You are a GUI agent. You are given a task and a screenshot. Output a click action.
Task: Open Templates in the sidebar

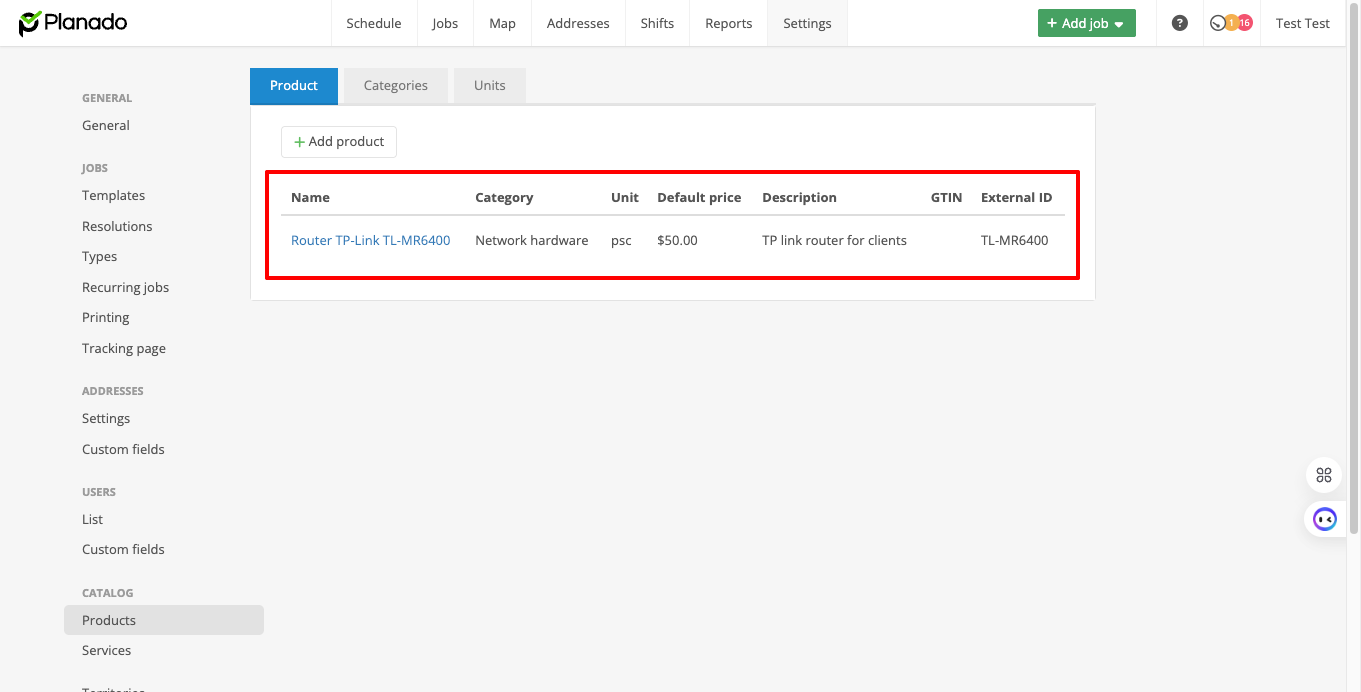[x=113, y=195]
